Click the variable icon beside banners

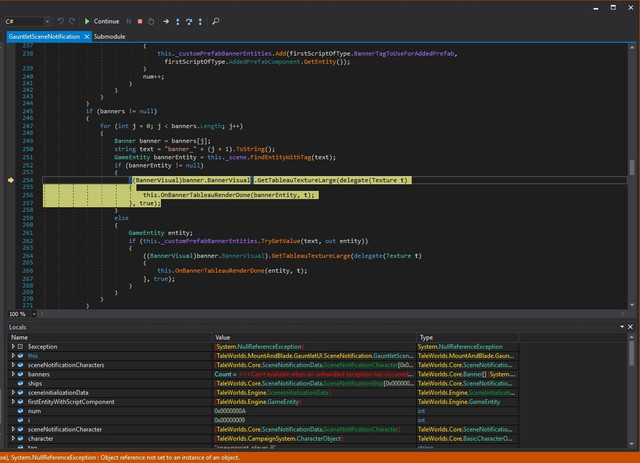click(x=20, y=374)
